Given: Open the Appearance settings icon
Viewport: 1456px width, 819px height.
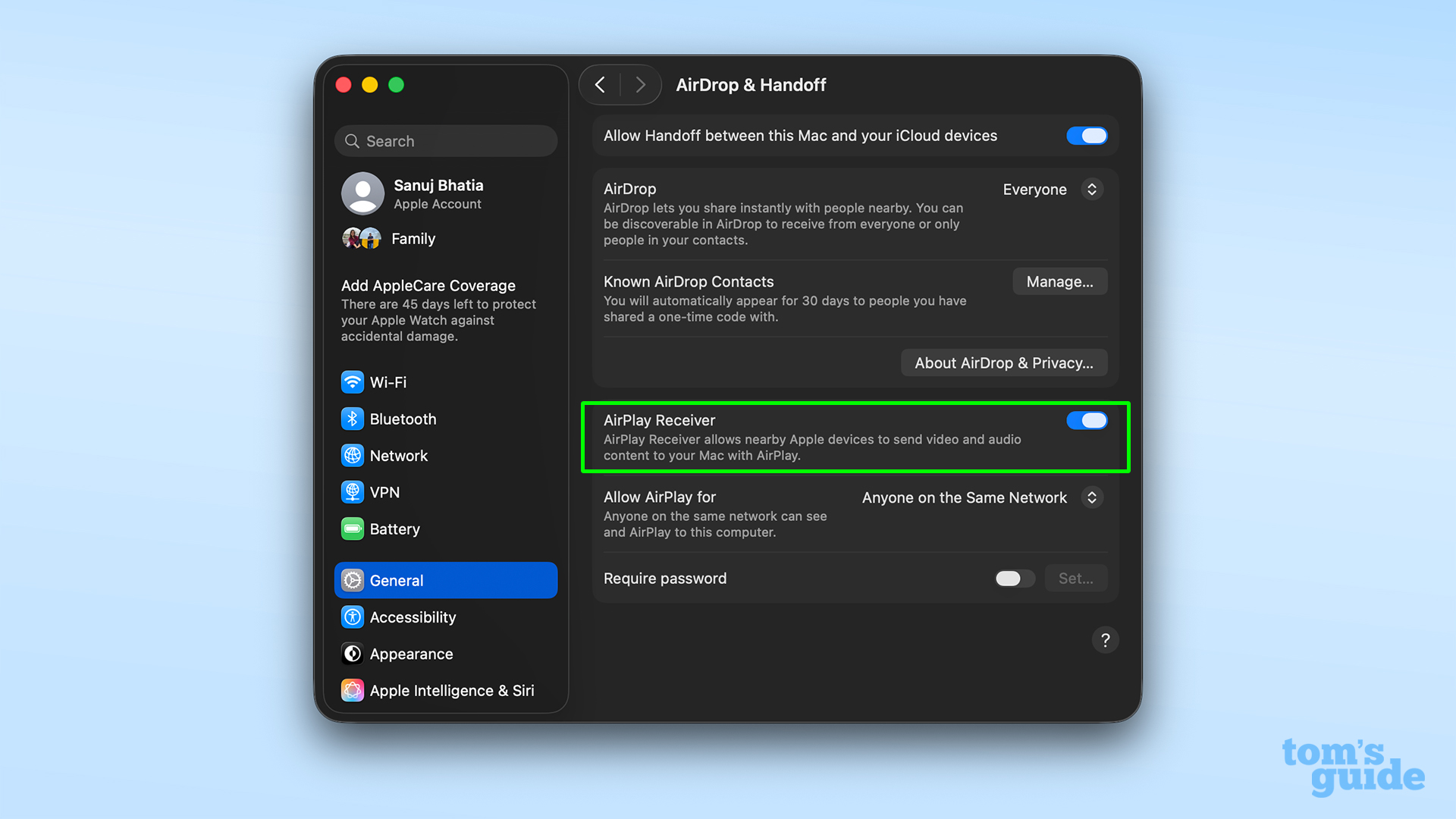Looking at the screenshot, I should (x=352, y=653).
